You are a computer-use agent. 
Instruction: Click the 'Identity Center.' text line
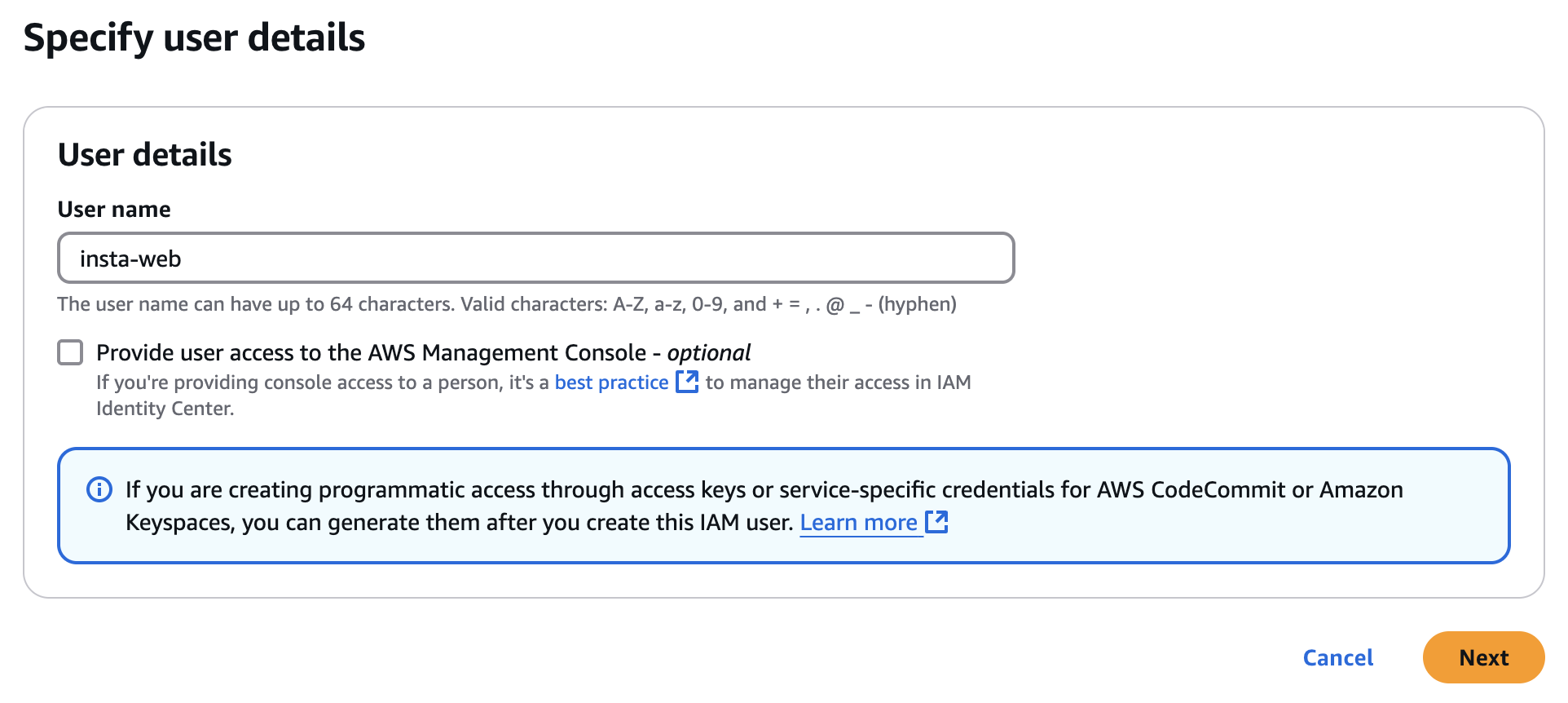[x=165, y=409]
